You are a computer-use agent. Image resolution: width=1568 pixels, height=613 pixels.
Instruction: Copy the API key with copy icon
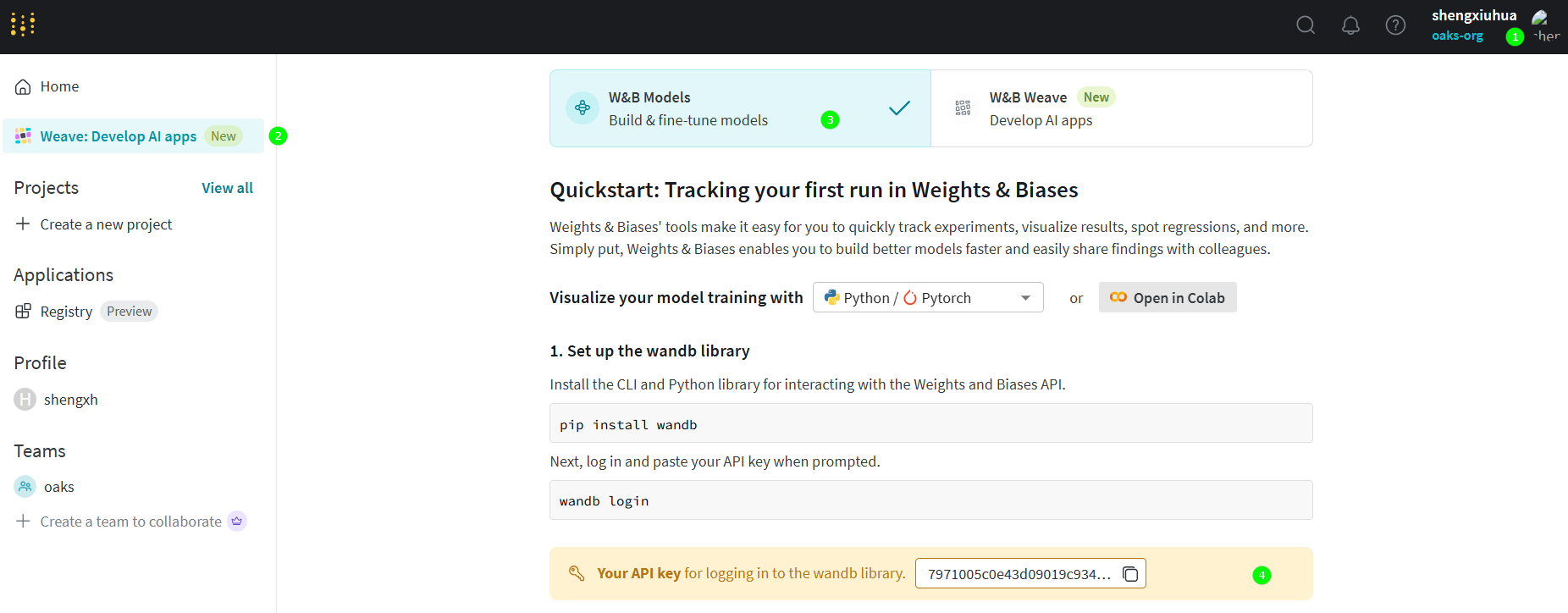pos(1130,574)
